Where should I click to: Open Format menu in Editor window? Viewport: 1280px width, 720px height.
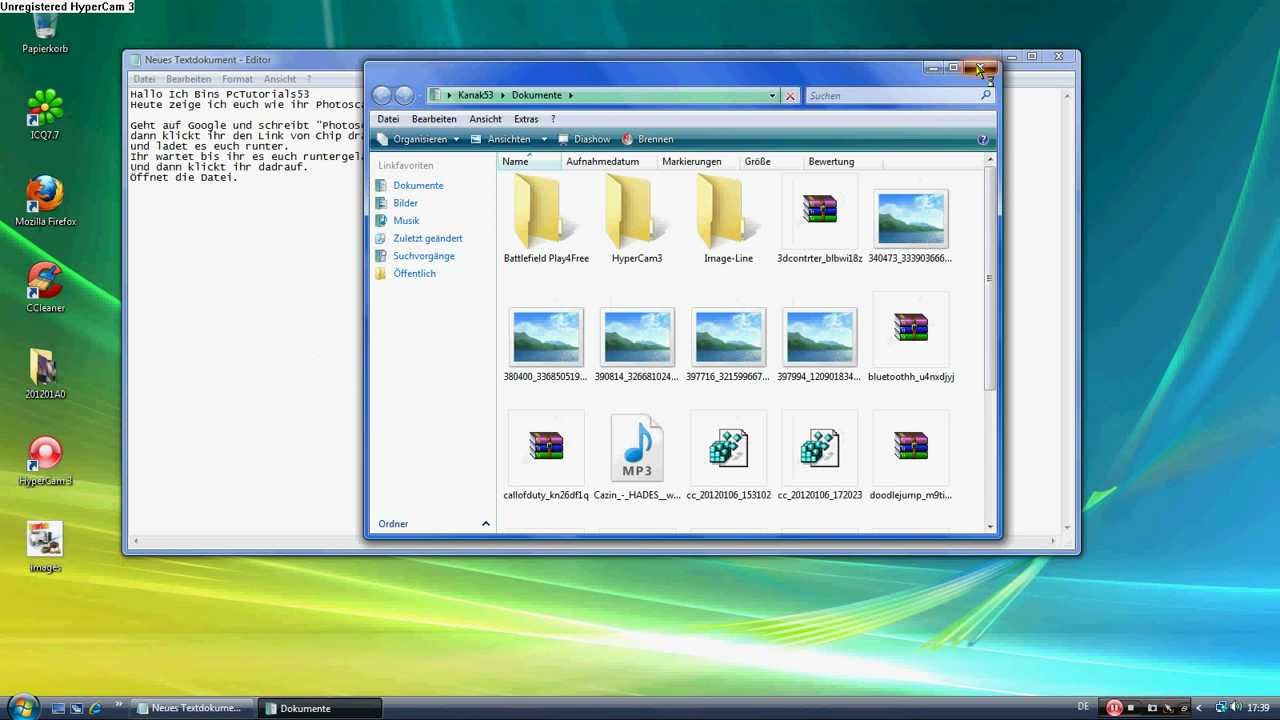pos(237,79)
